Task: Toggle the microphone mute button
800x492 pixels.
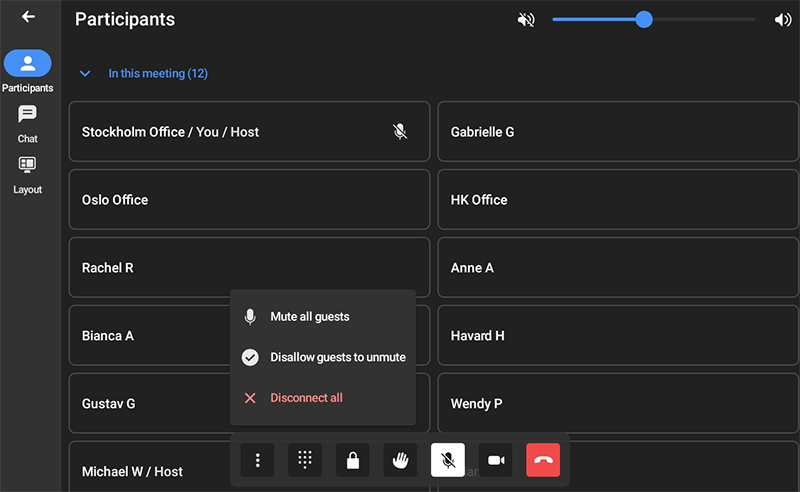Action: coord(448,460)
